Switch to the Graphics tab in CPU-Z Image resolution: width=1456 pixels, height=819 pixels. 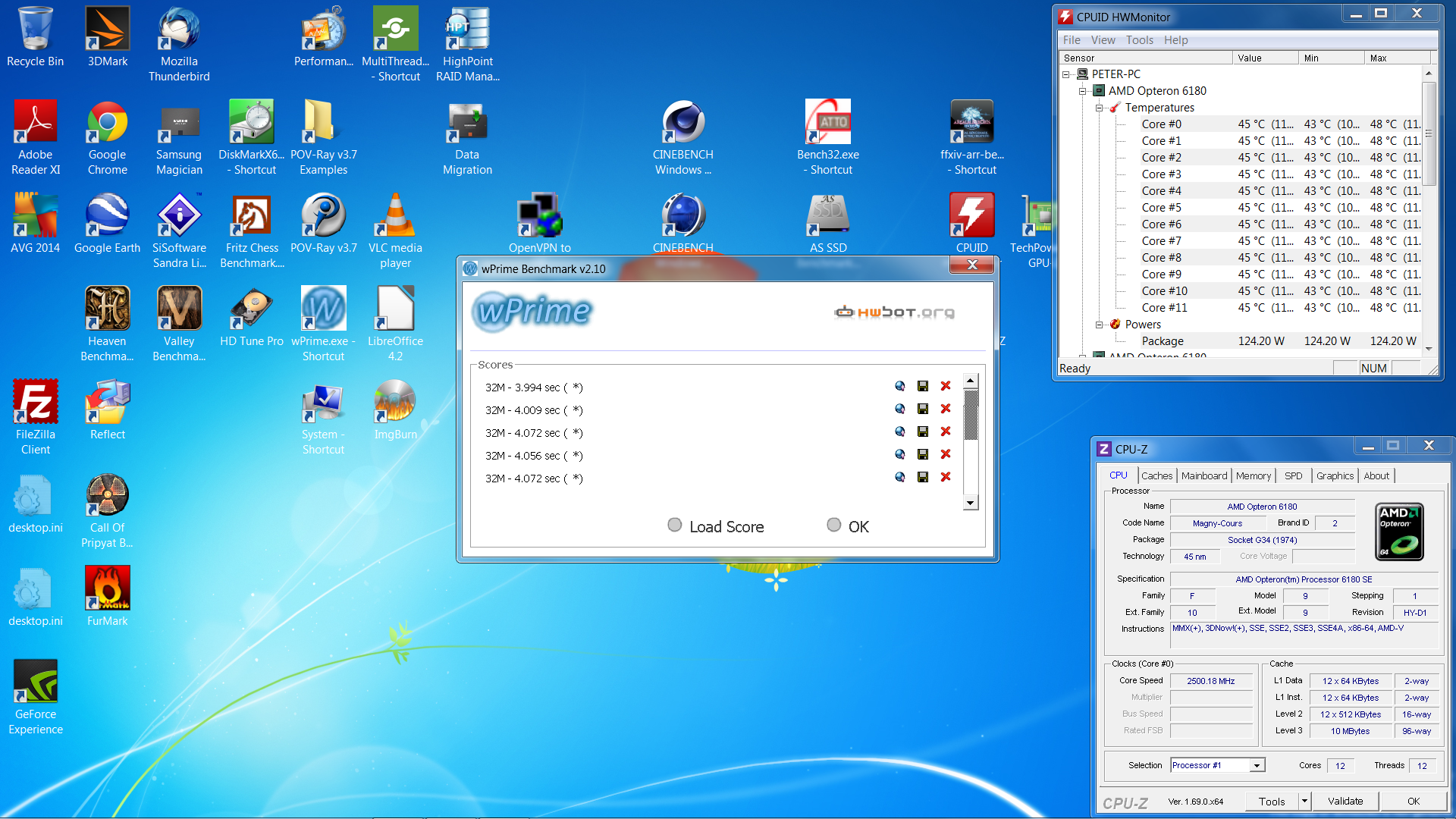click(x=1335, y=476)
